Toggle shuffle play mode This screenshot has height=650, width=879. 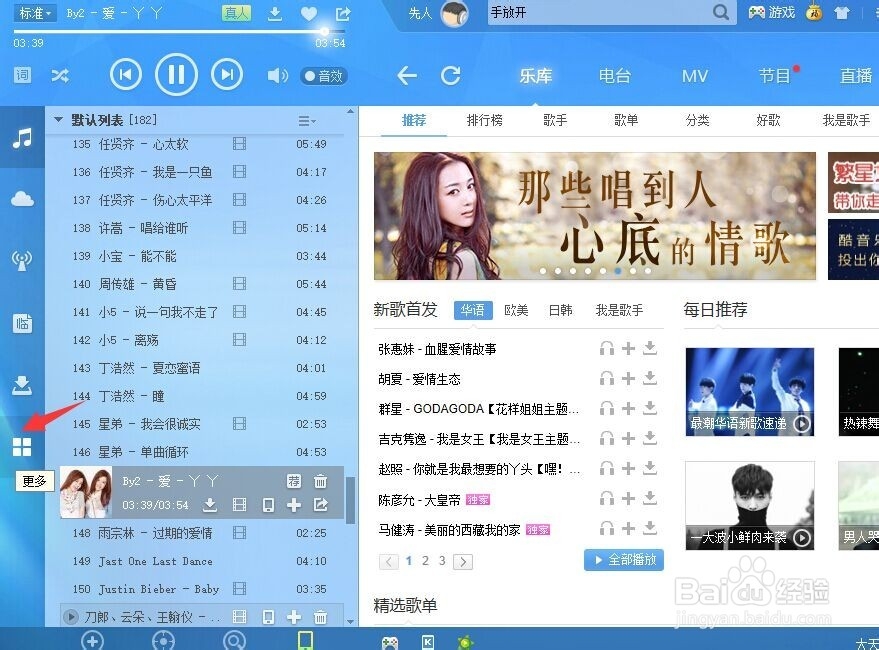point(60,75)
